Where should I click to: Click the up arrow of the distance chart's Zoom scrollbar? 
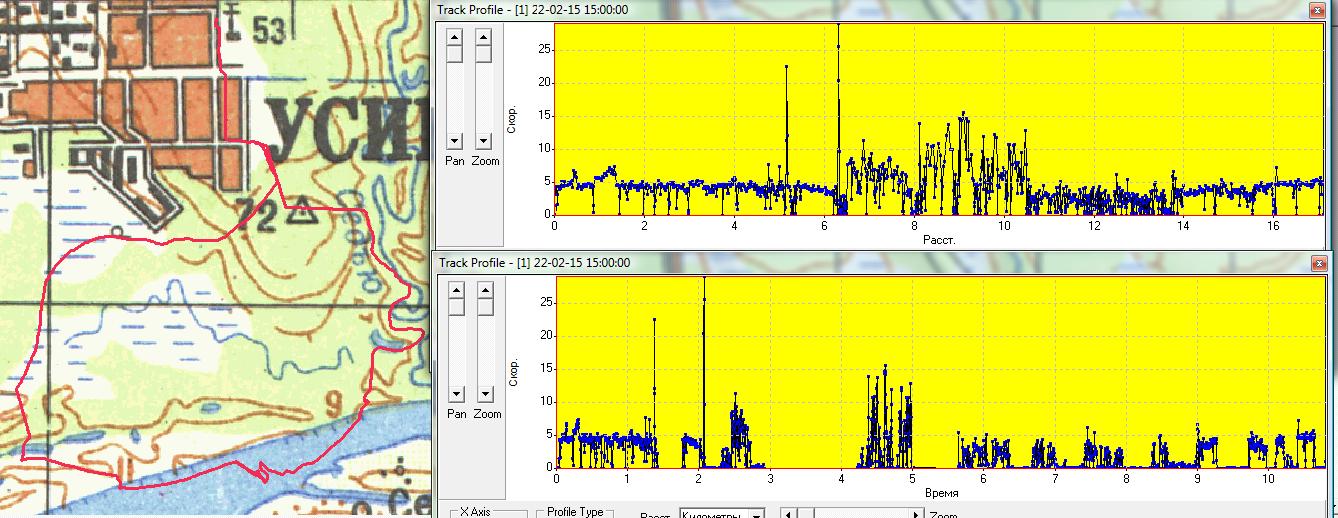click(x=484, y=37)
